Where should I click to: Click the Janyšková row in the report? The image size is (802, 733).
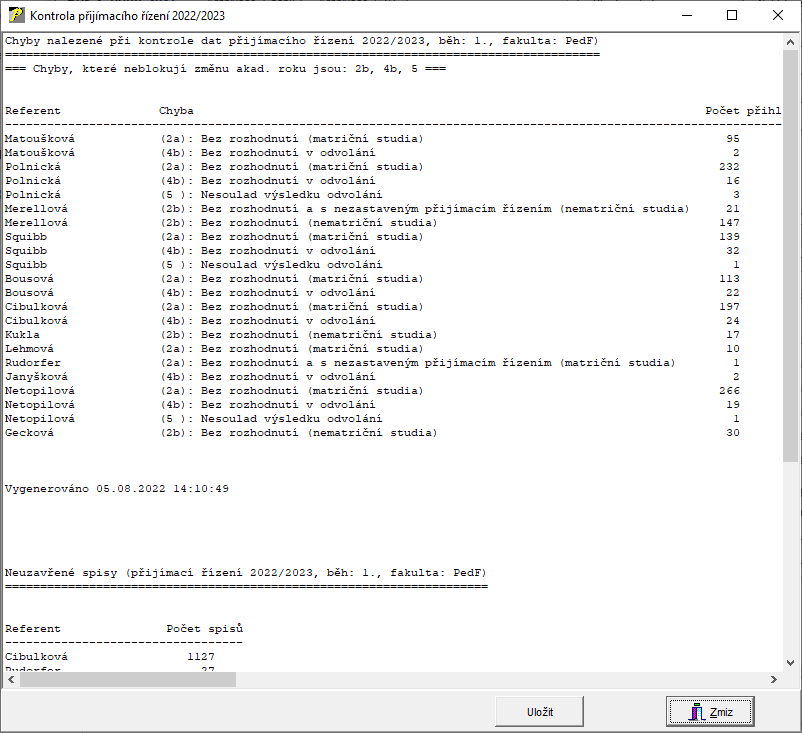300,376
